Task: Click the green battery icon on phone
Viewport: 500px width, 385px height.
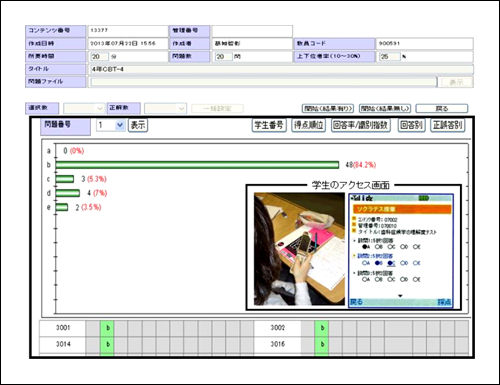Action: tap(424, 199)
